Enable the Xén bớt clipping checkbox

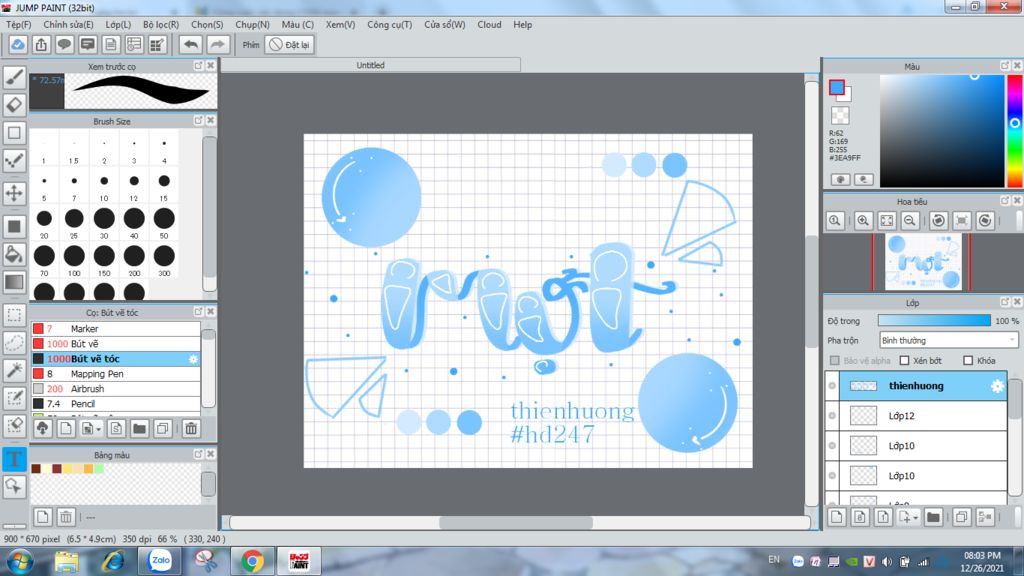point(904,360)
